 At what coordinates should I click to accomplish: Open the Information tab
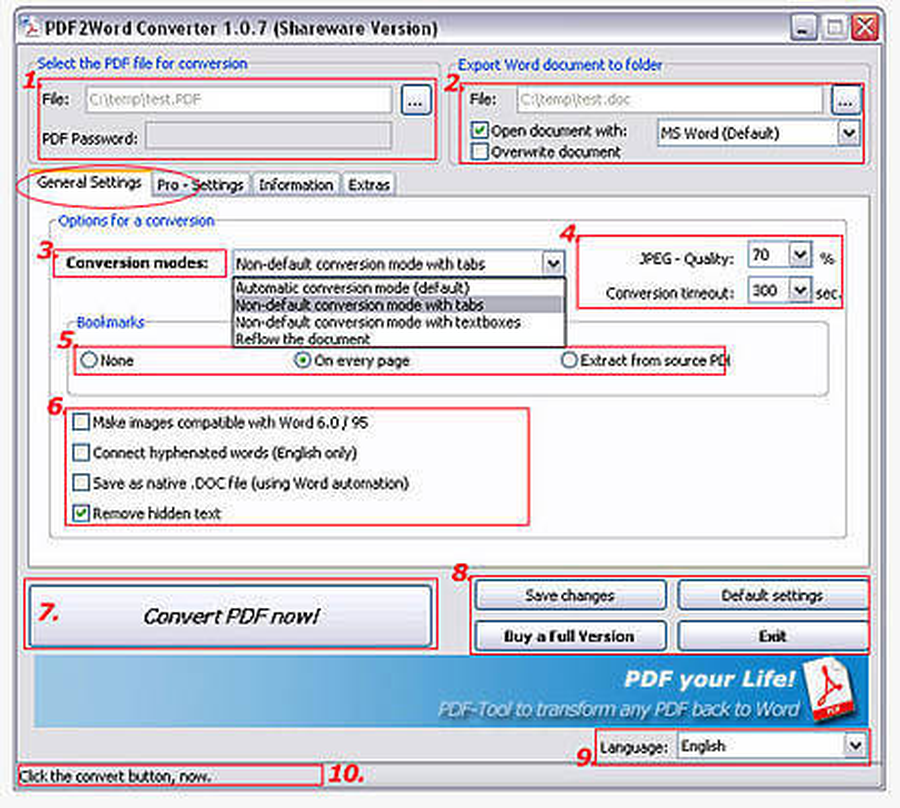(x=296, y=185)
